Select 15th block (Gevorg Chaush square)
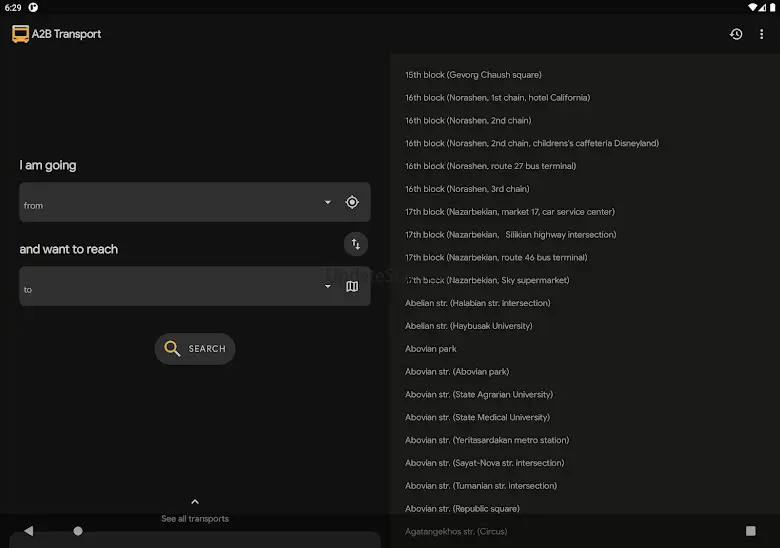Screen dimensions: 780x548 [x=473, y=75]
